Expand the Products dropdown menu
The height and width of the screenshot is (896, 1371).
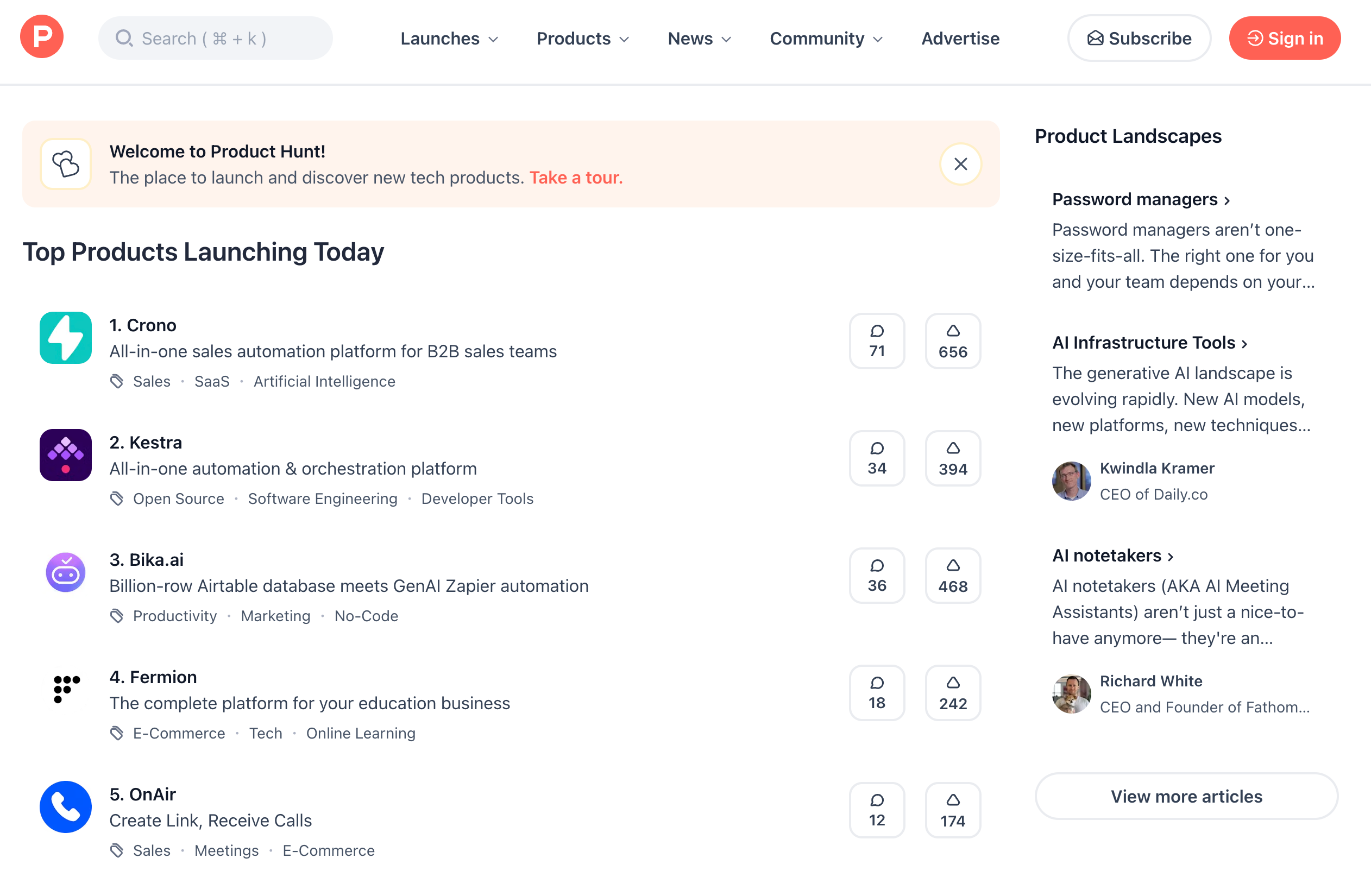(583, 39)
